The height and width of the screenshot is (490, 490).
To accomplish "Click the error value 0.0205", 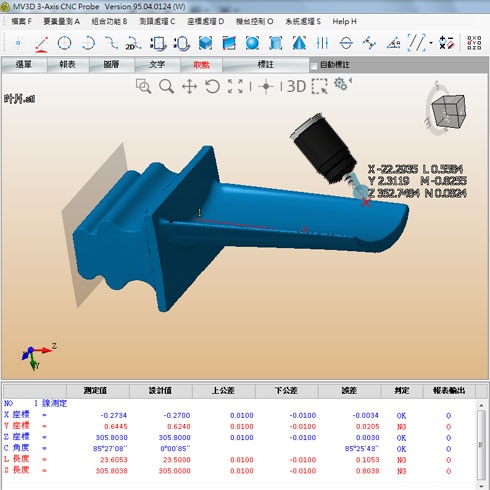I will [367, 426].
